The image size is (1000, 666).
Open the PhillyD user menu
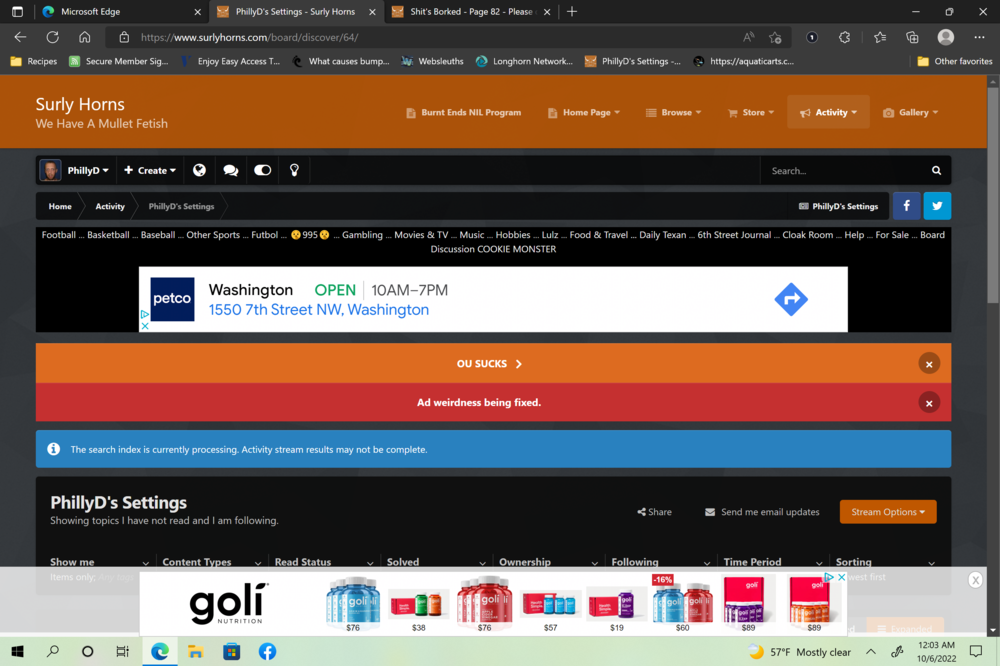pyautogui.click(x=77, y=170)
